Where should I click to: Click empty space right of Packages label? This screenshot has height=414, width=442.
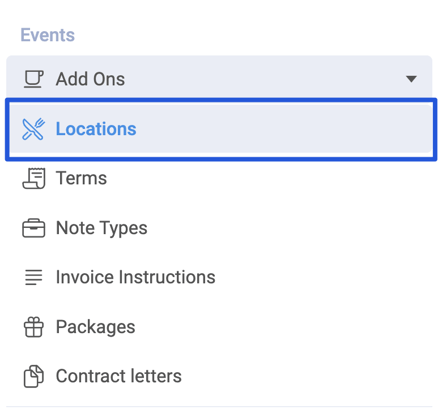click(283, 327)
